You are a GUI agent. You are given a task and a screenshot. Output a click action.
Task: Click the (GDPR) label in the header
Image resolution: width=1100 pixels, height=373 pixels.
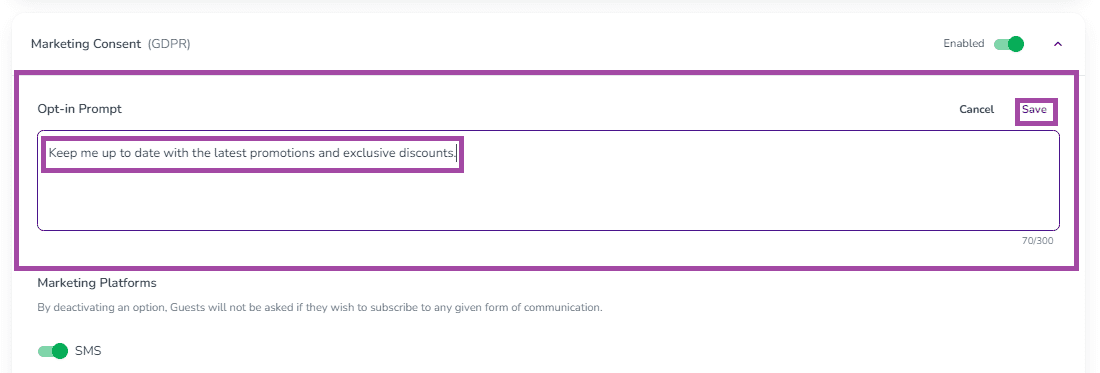tap(169, 44)
